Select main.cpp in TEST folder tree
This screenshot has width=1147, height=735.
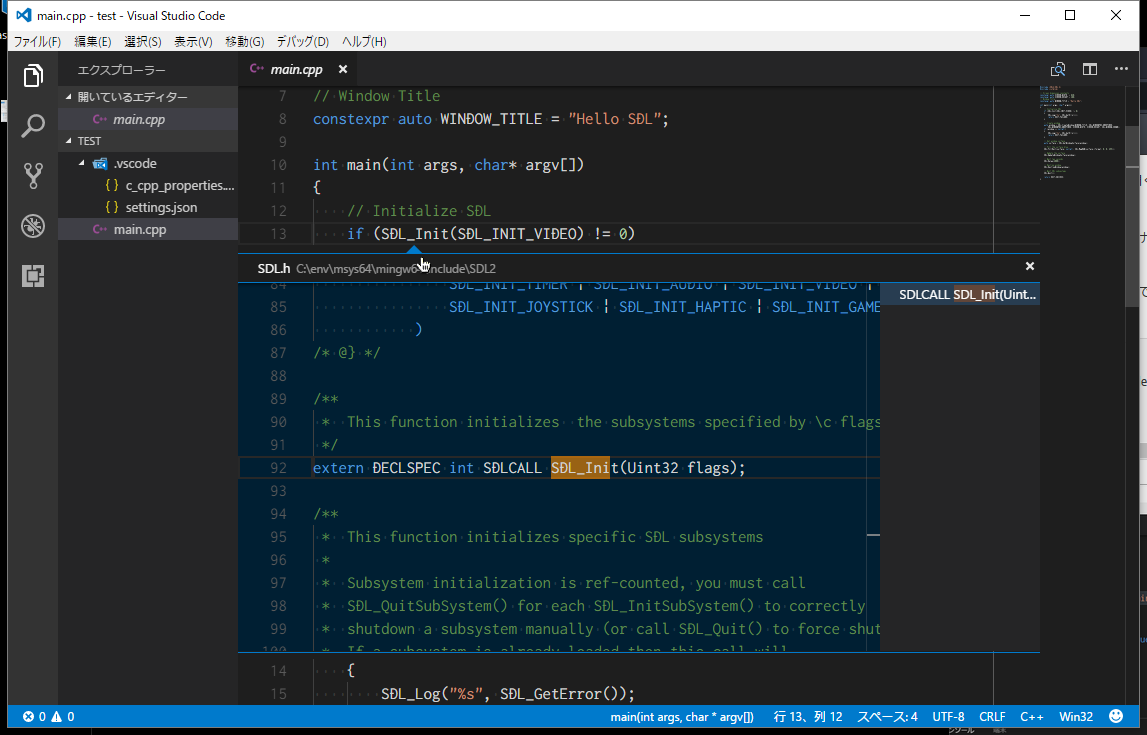[x=148, y=229]
